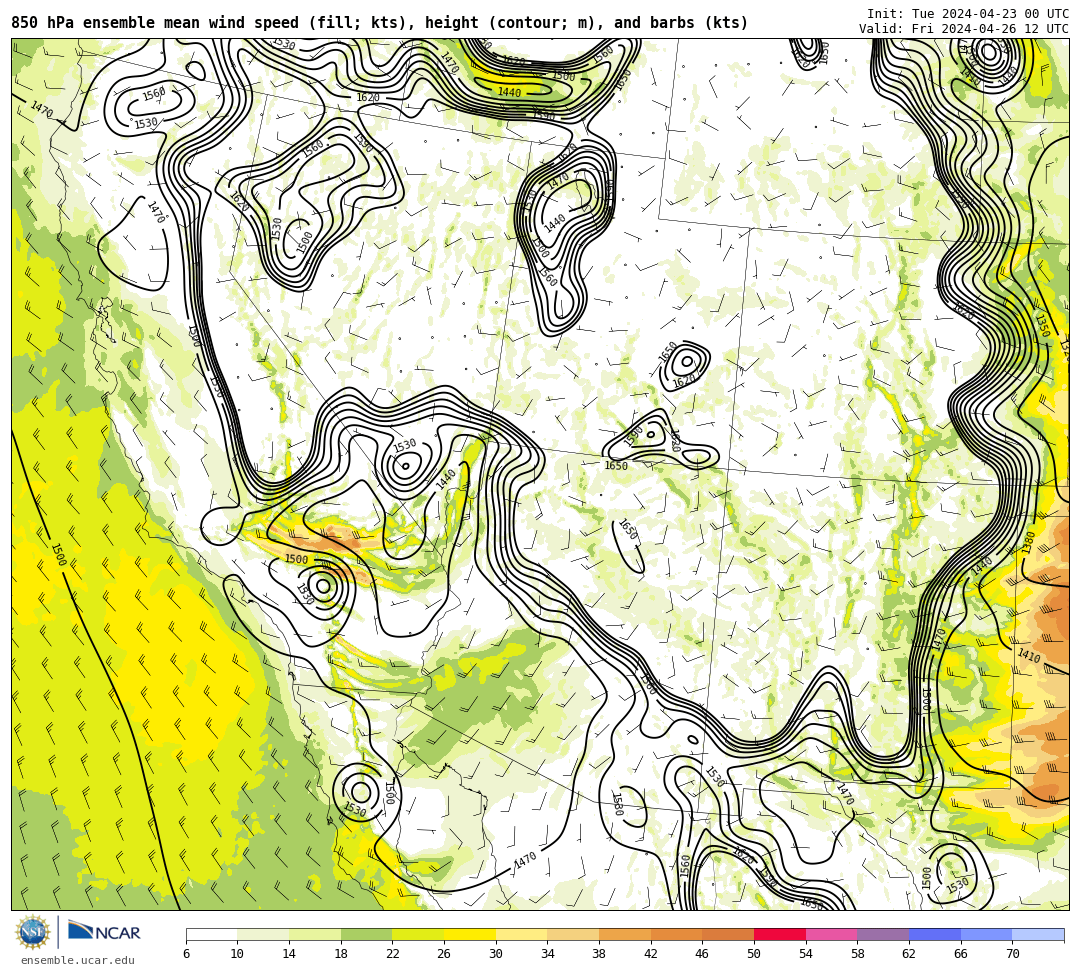Pick the purple 58–62 kts colorbar segment
Screen dimensions: 1080x973
point(883,934)
